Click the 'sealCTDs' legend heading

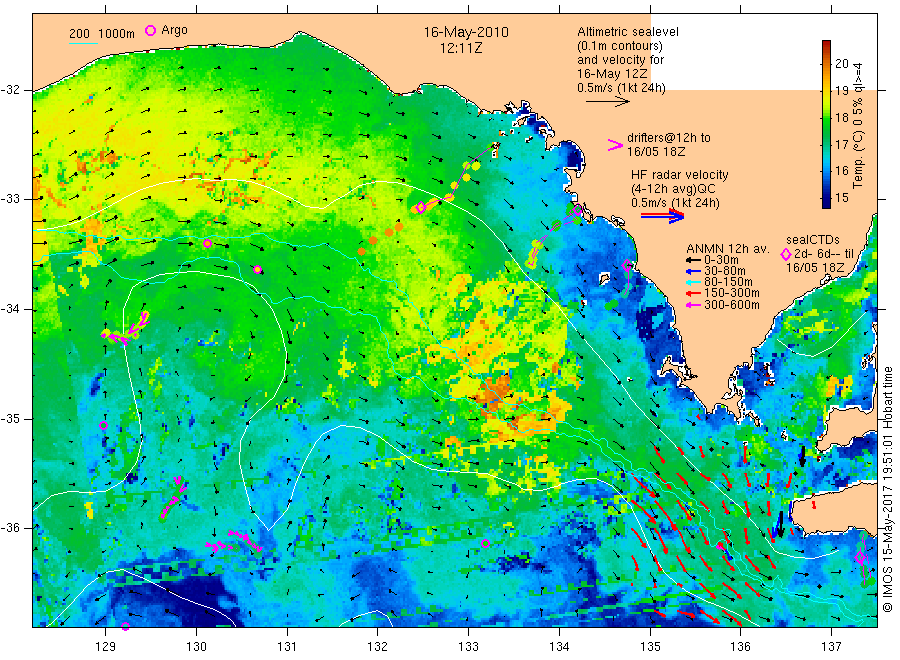(x=813, y=240)
